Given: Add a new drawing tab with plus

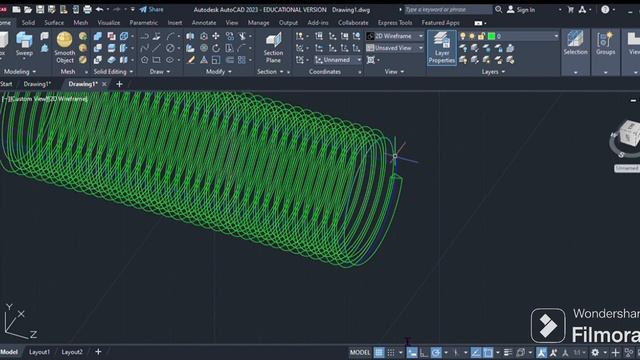Looking at the screenshot, I should [x=119, y=84].
